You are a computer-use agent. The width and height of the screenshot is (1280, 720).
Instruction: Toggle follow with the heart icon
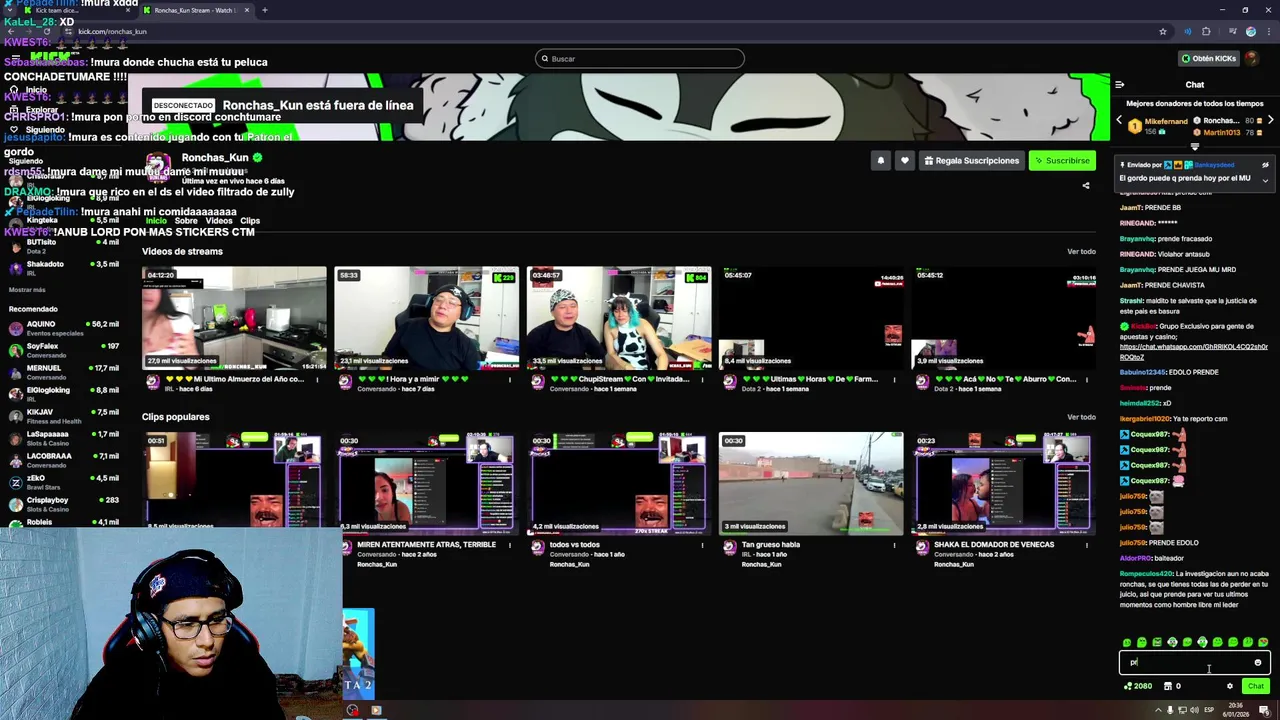[904, 160]
